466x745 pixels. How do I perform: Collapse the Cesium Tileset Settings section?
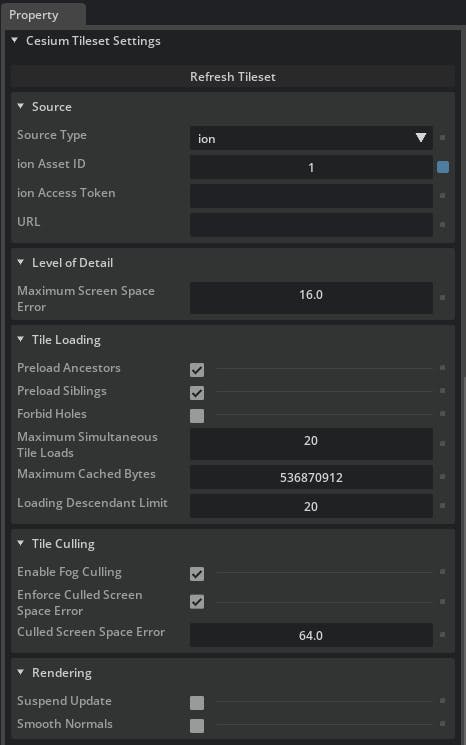[x=15, y=40]
